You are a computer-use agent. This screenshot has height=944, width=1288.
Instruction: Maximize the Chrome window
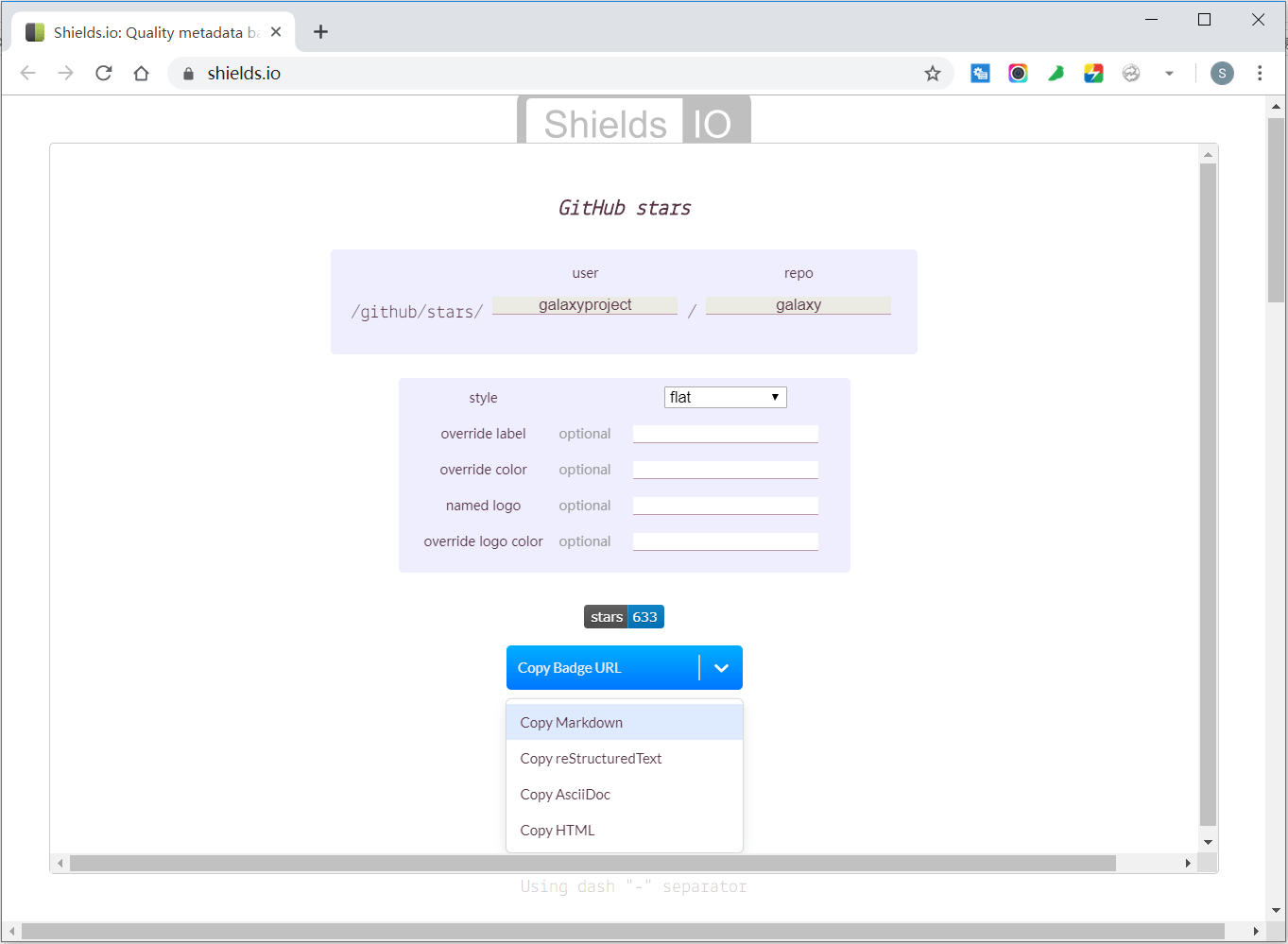[x=1204, y=19]
